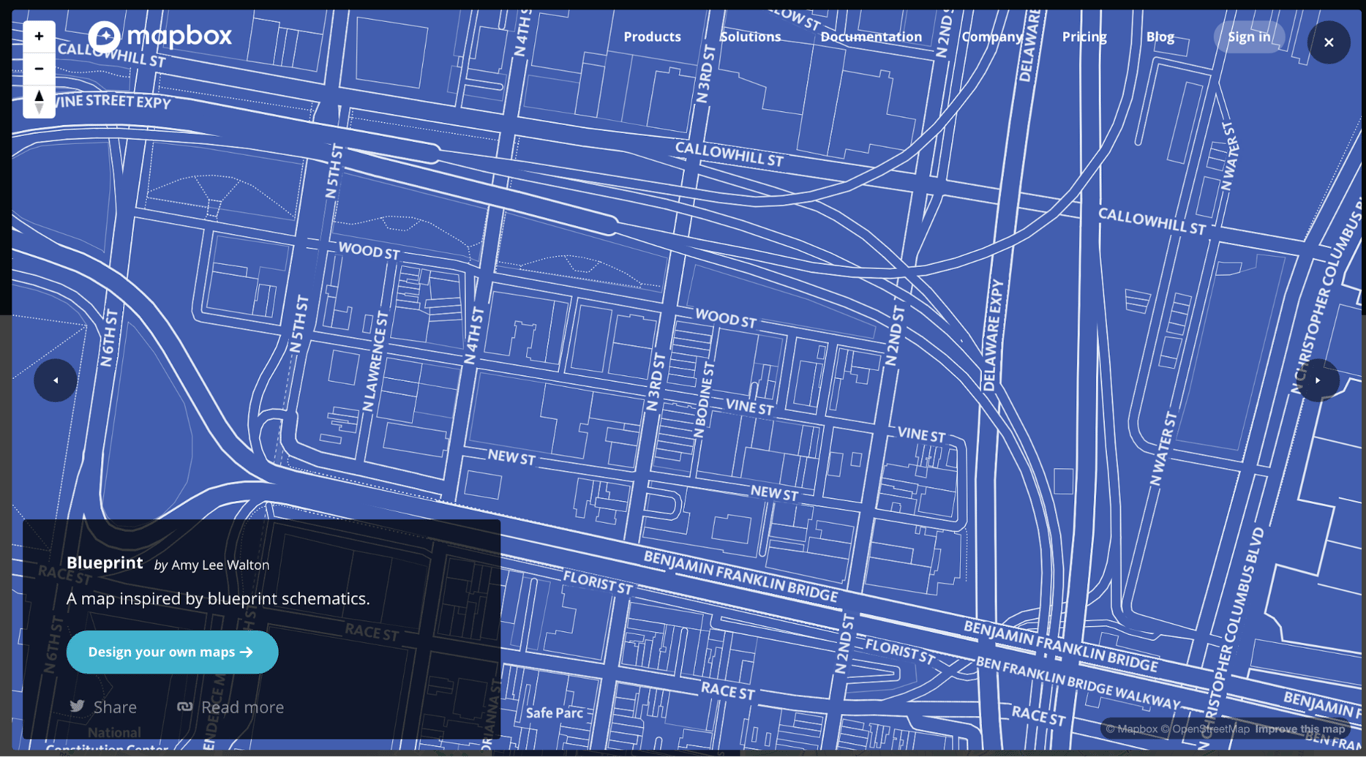Click the blueprint schematics description text
Screen dimensions: 1366x757
tap(218, 599)
